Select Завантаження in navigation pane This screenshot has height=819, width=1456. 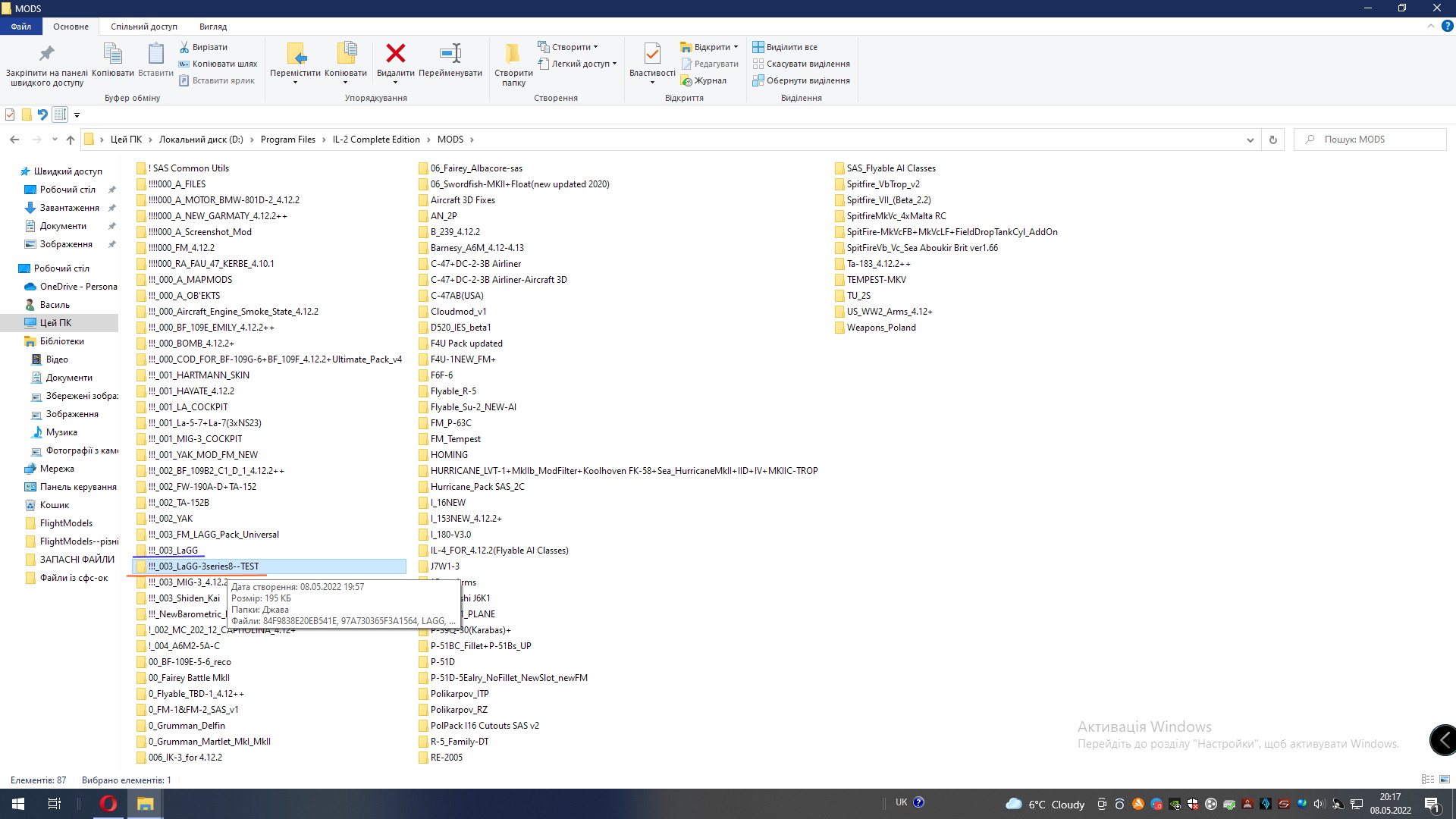tap(69, 208)
